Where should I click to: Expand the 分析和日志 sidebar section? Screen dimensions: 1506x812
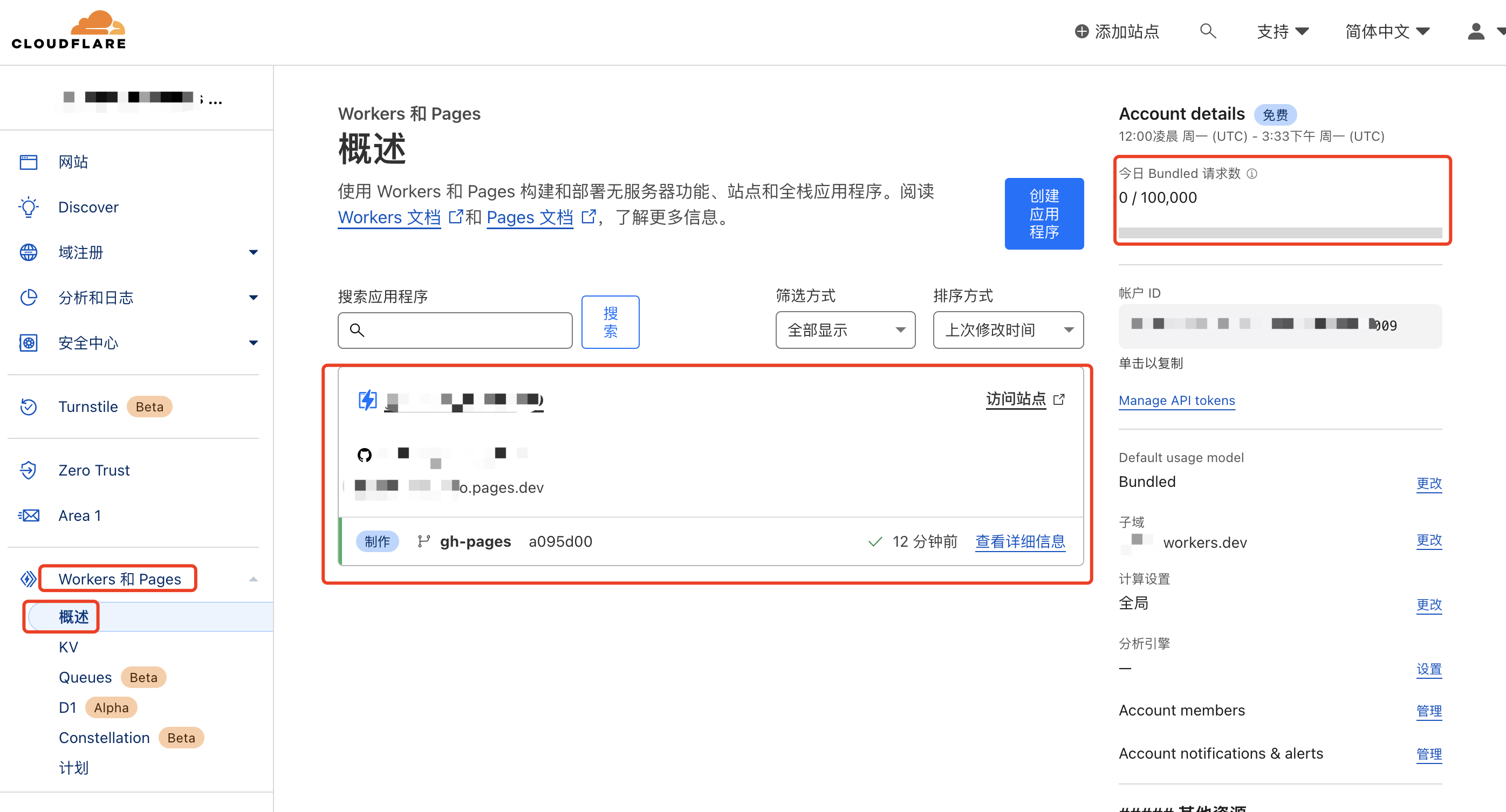tap(253, 298)
